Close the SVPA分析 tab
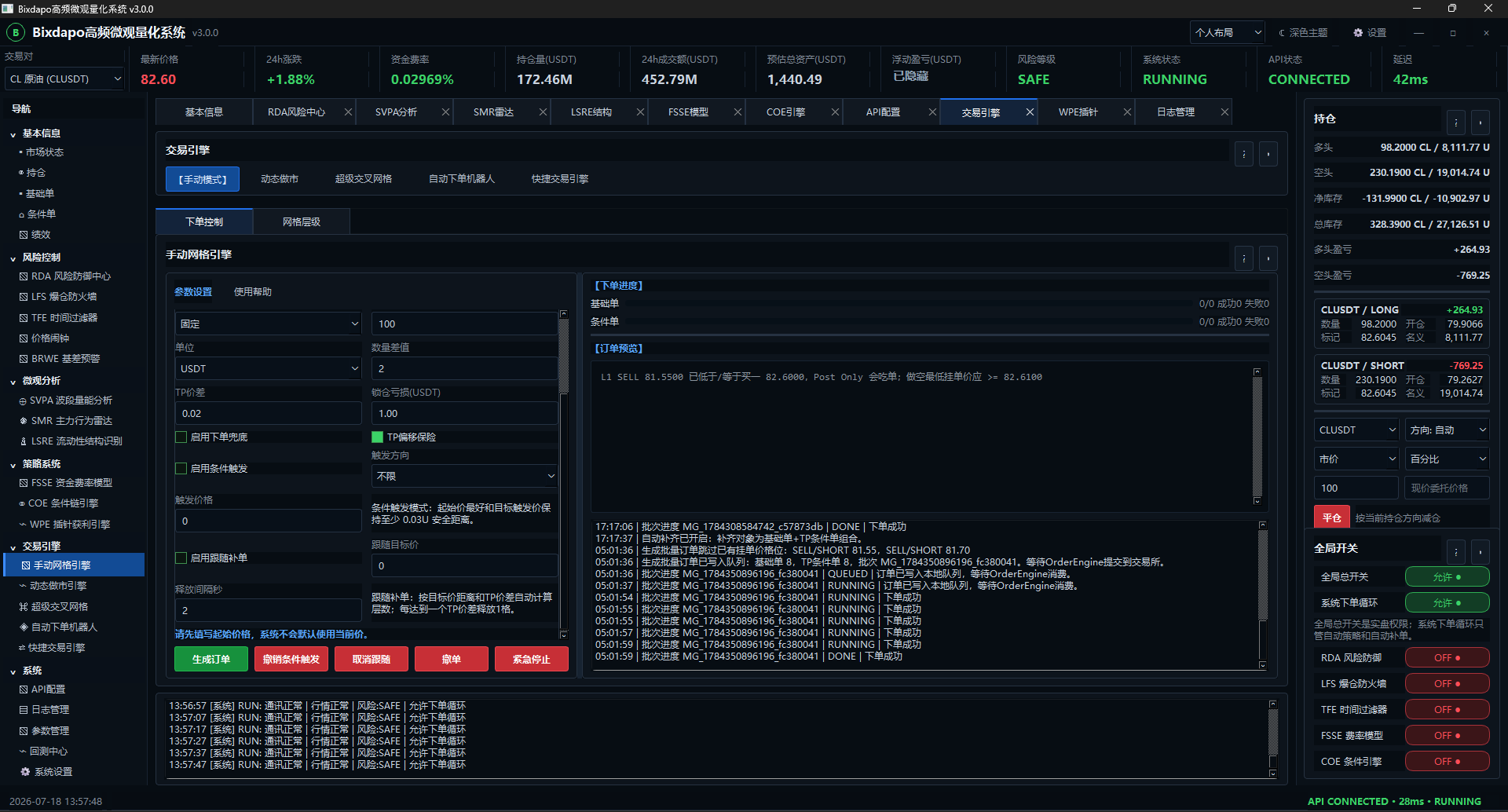The width and height of the screenshot is (1508, 812). [x=445, y=112]
